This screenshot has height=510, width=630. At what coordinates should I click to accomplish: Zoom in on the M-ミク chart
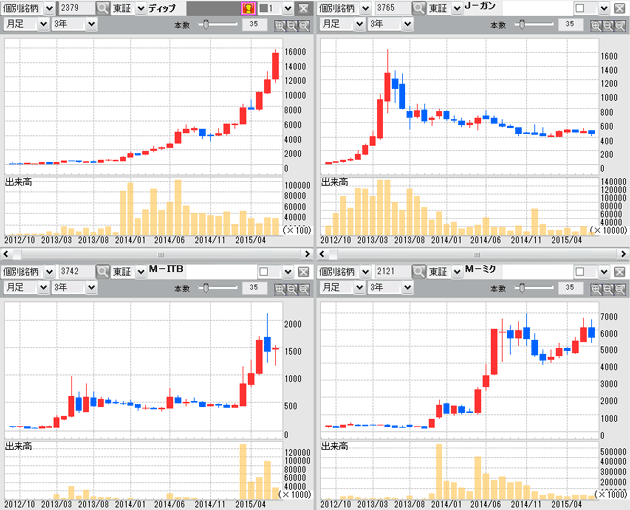coord(594,287)
